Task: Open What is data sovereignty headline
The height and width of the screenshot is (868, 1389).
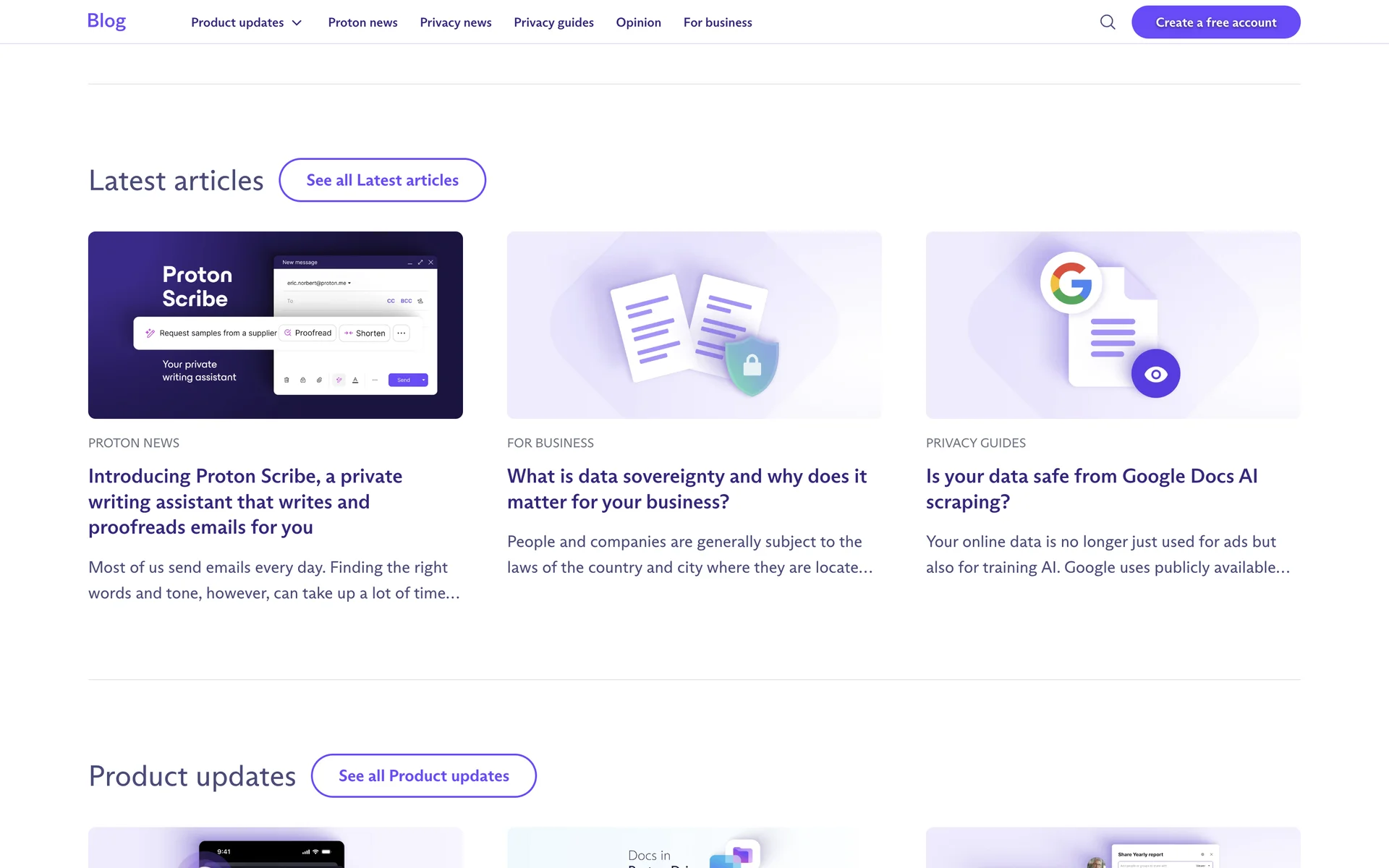Action: point(686,489)
